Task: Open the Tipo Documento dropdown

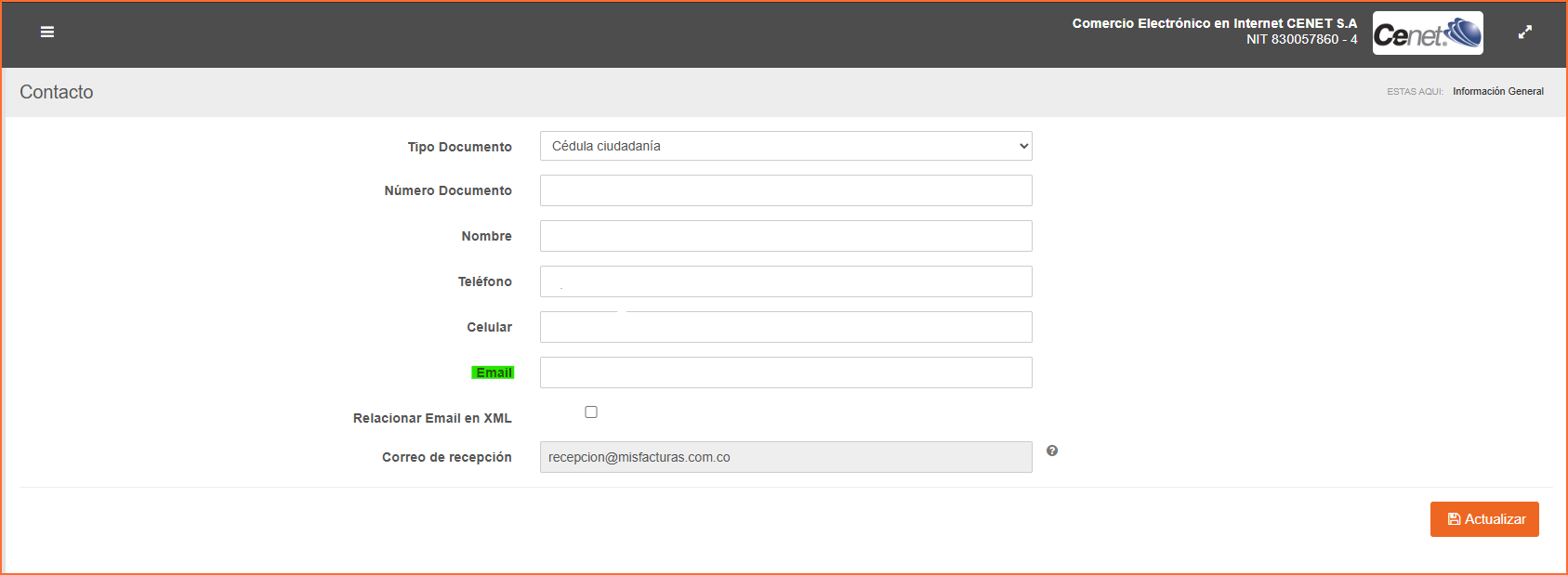Action: click(x=785, y=146)
